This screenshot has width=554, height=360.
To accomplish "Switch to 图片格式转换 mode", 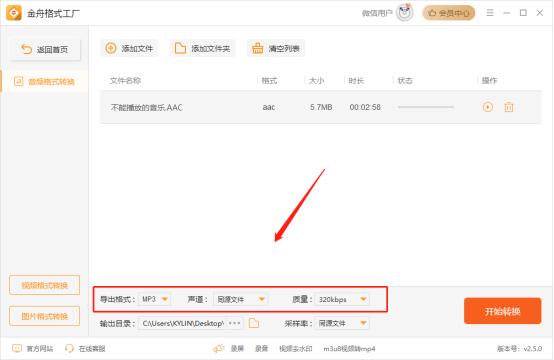I will click(x=45, y=316).
